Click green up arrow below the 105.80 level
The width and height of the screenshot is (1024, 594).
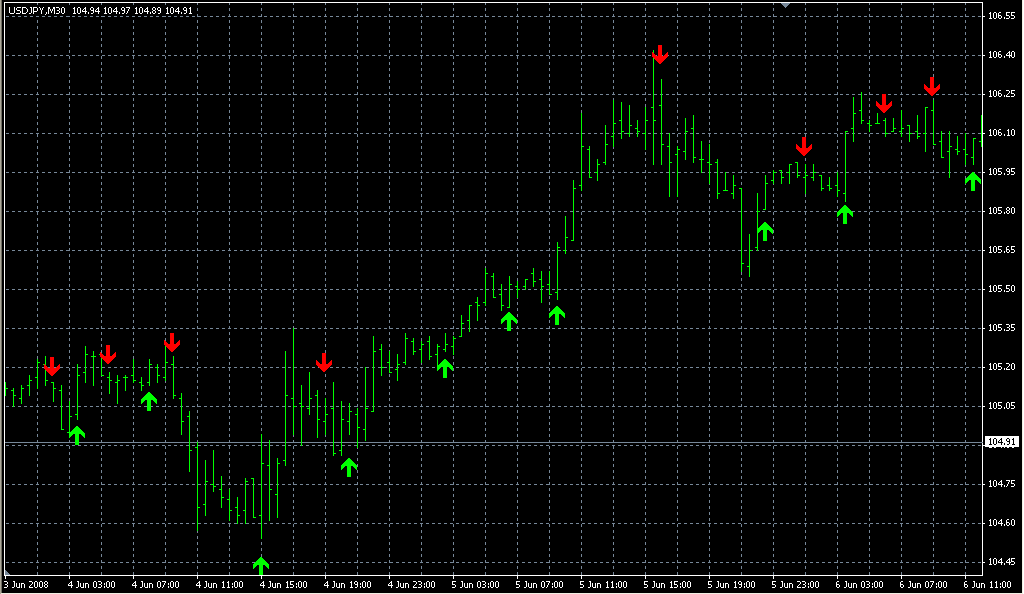(x=845, y=213)
